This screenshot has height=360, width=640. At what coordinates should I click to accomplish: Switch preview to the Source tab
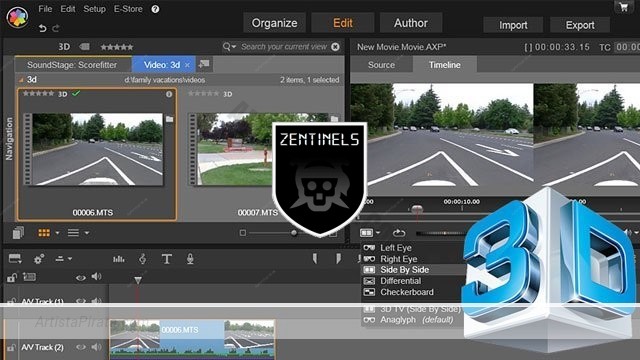coord(381,65)
